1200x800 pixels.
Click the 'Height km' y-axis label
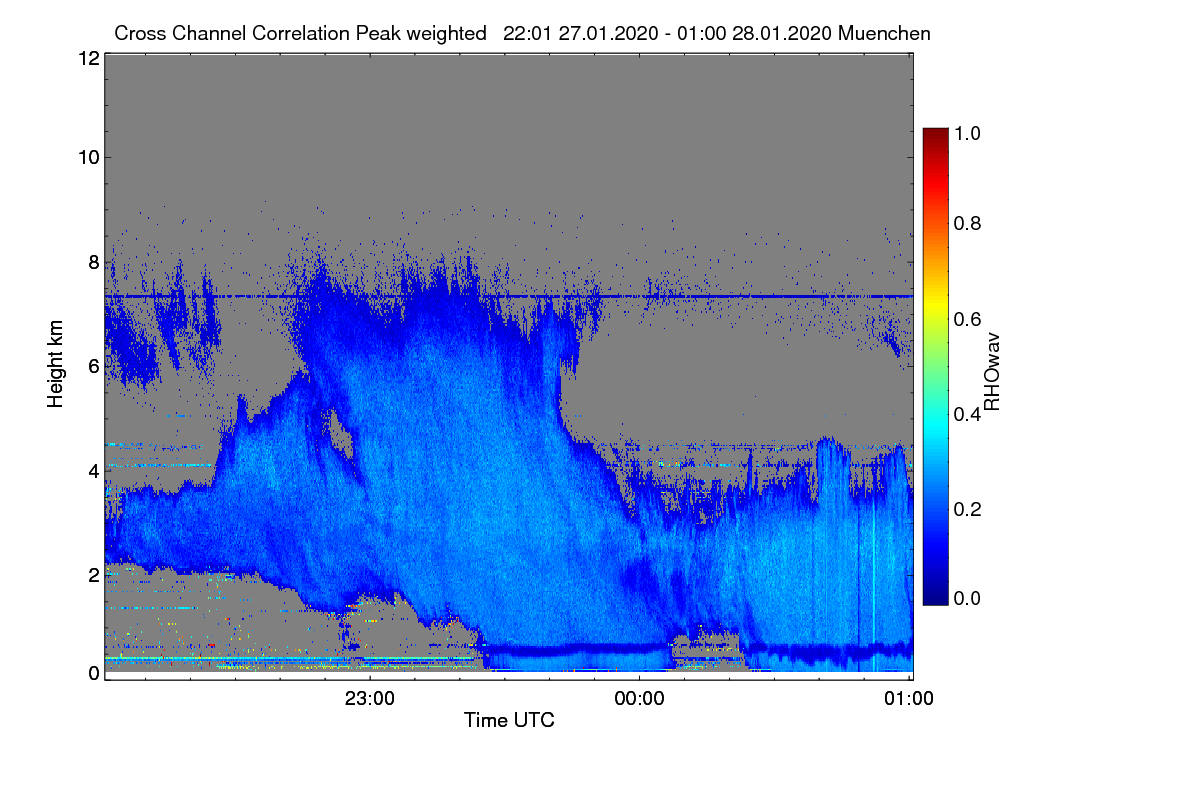click(55, 362)
